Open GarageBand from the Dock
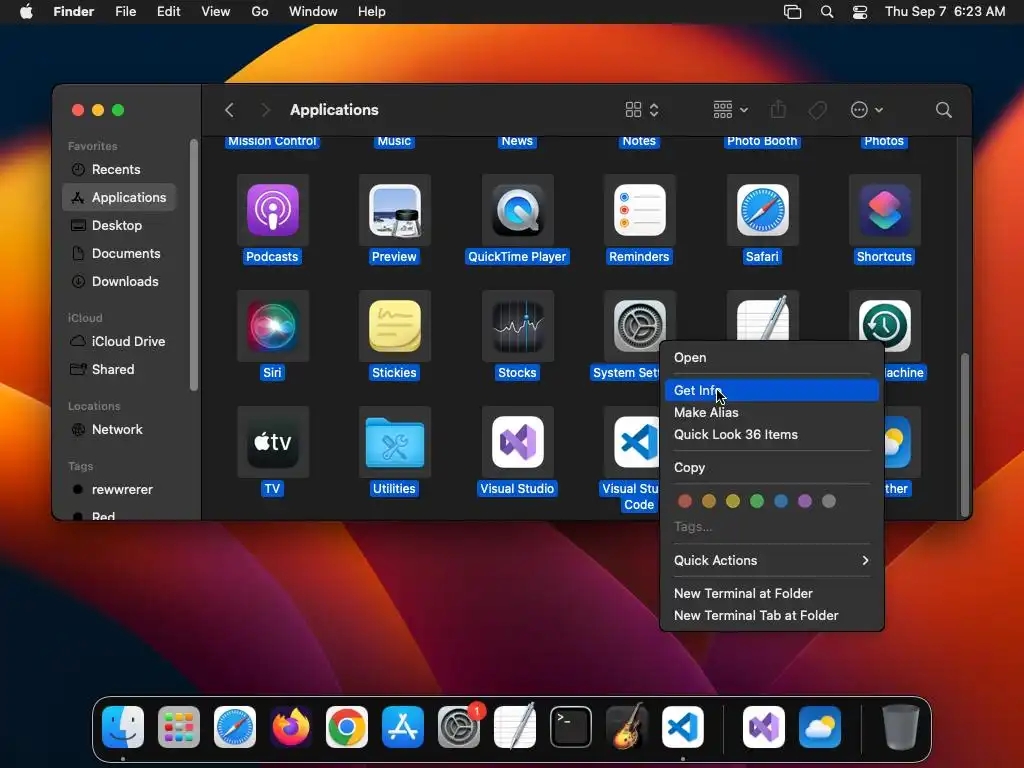The width and height of the screenshot is (1024, 768). (x=627, y=727)
